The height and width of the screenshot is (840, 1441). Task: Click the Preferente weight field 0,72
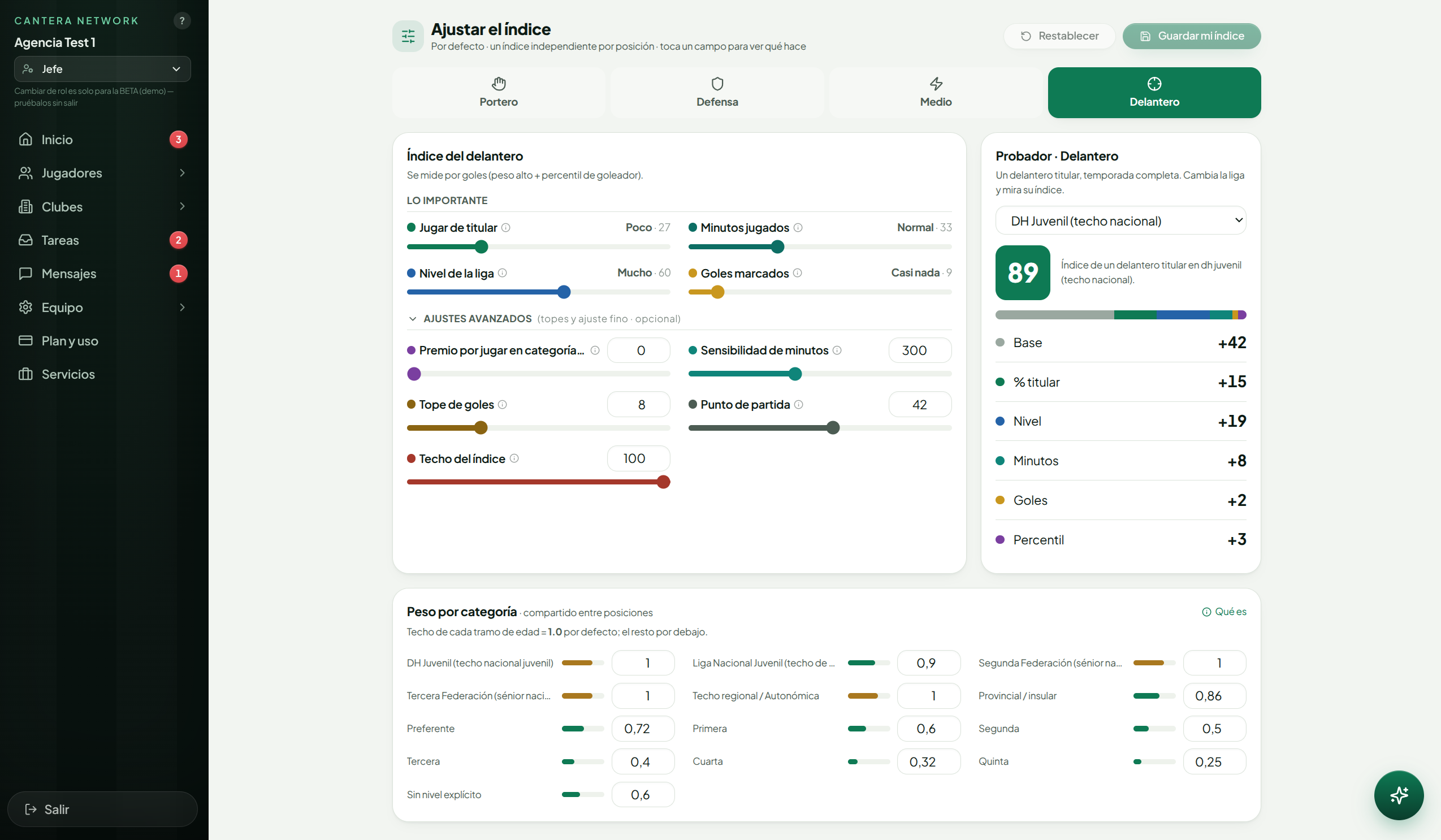click(x=643, y=729)
